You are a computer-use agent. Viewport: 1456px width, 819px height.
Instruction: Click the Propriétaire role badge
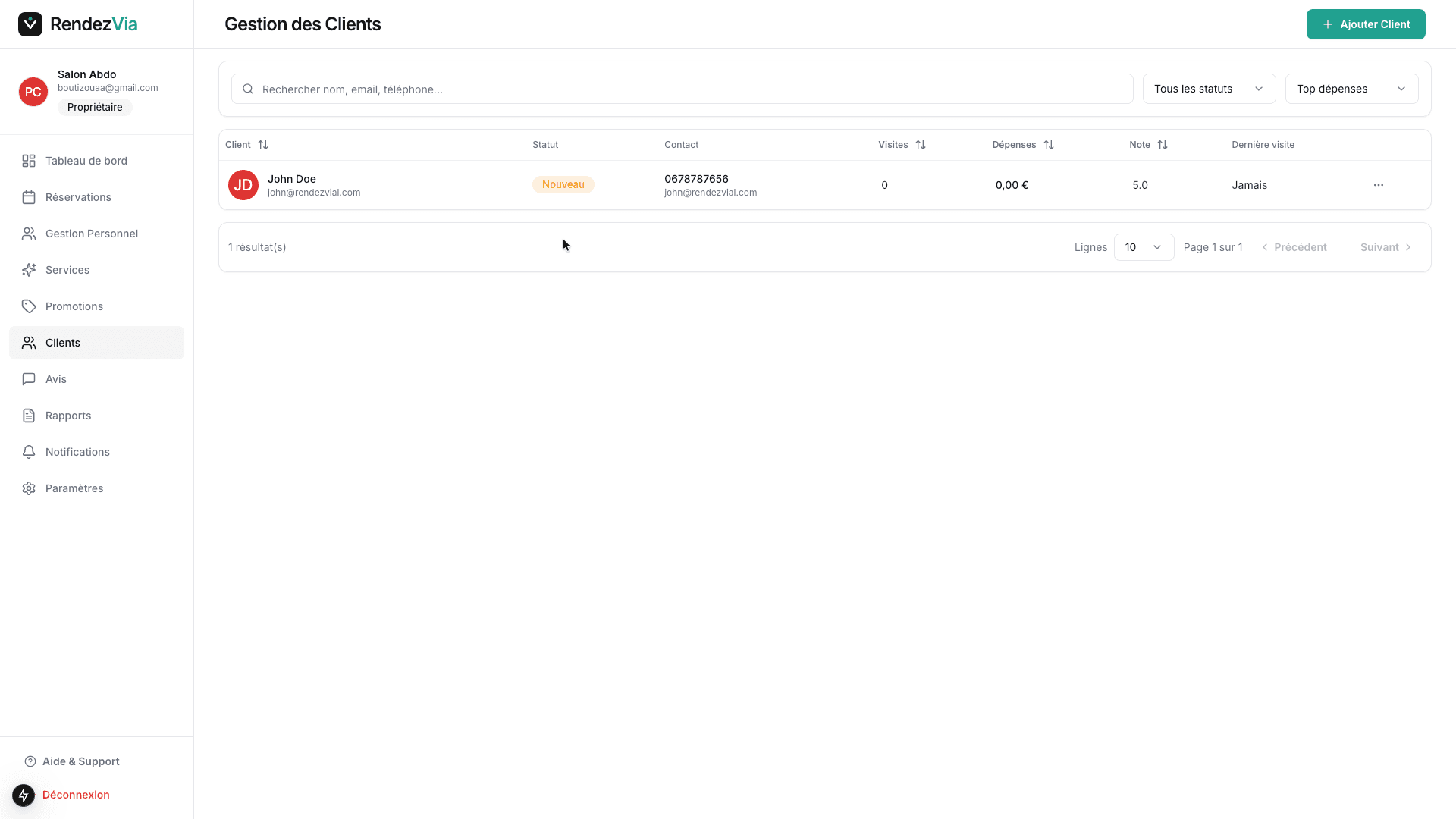95,107
